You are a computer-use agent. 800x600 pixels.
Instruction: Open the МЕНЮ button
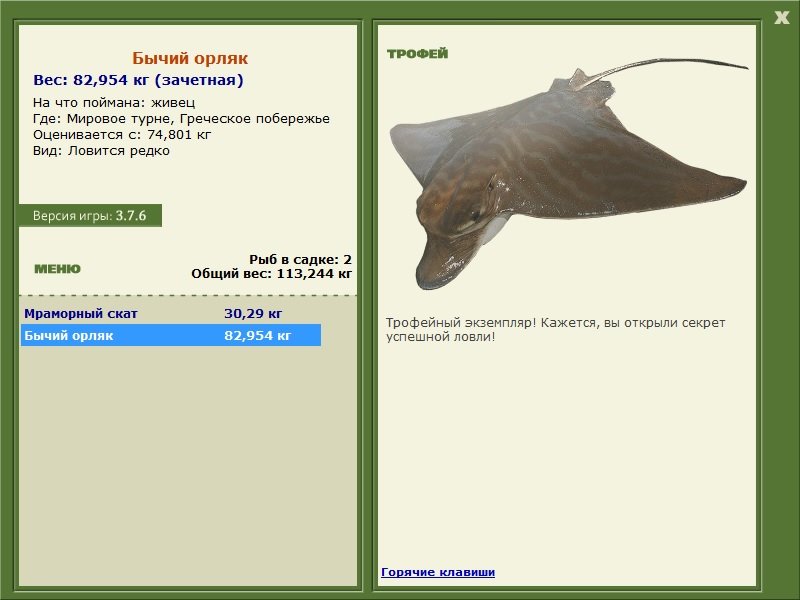point(57,269)
